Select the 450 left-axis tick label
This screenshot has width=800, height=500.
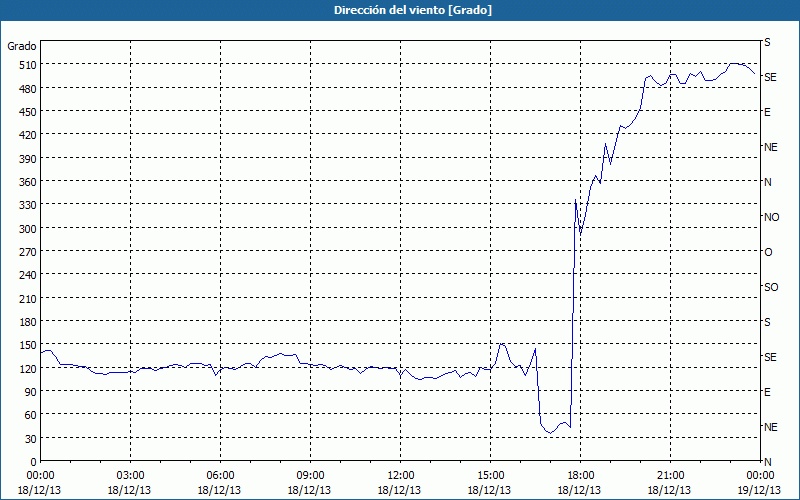[28, 112]
